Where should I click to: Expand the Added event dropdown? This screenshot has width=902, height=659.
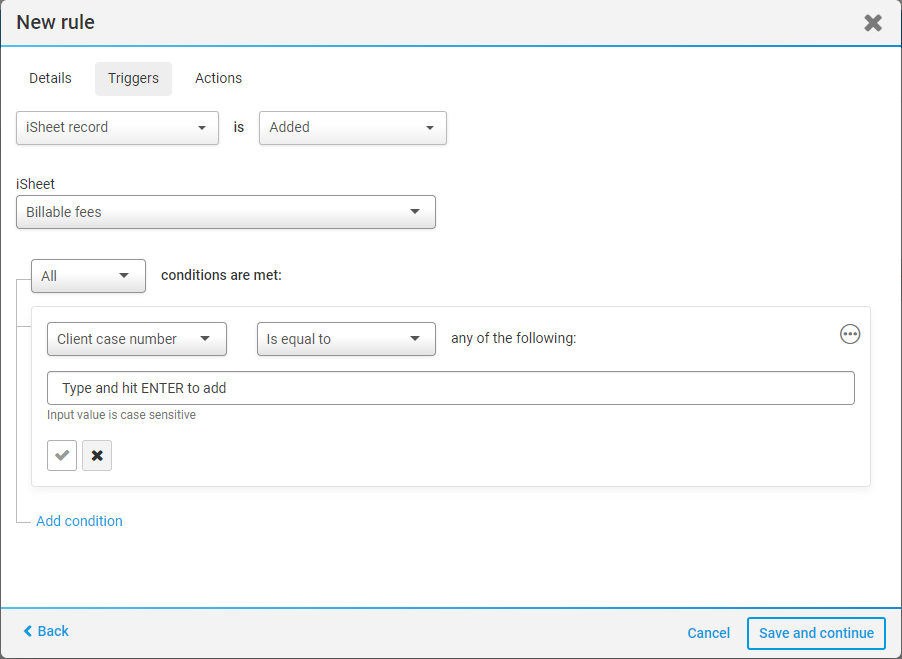(x=352, y=128)
